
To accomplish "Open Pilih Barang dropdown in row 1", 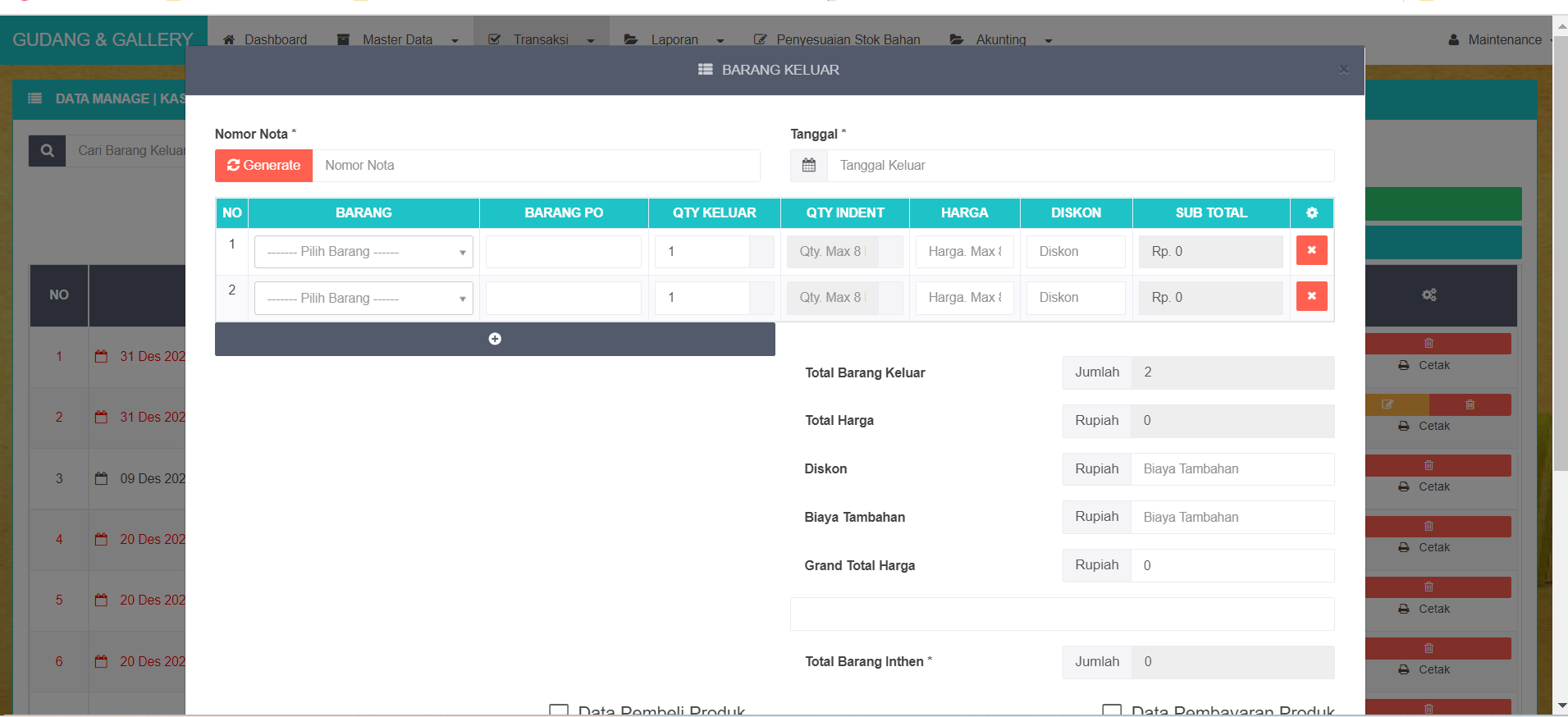I will (x=363, y=252).
